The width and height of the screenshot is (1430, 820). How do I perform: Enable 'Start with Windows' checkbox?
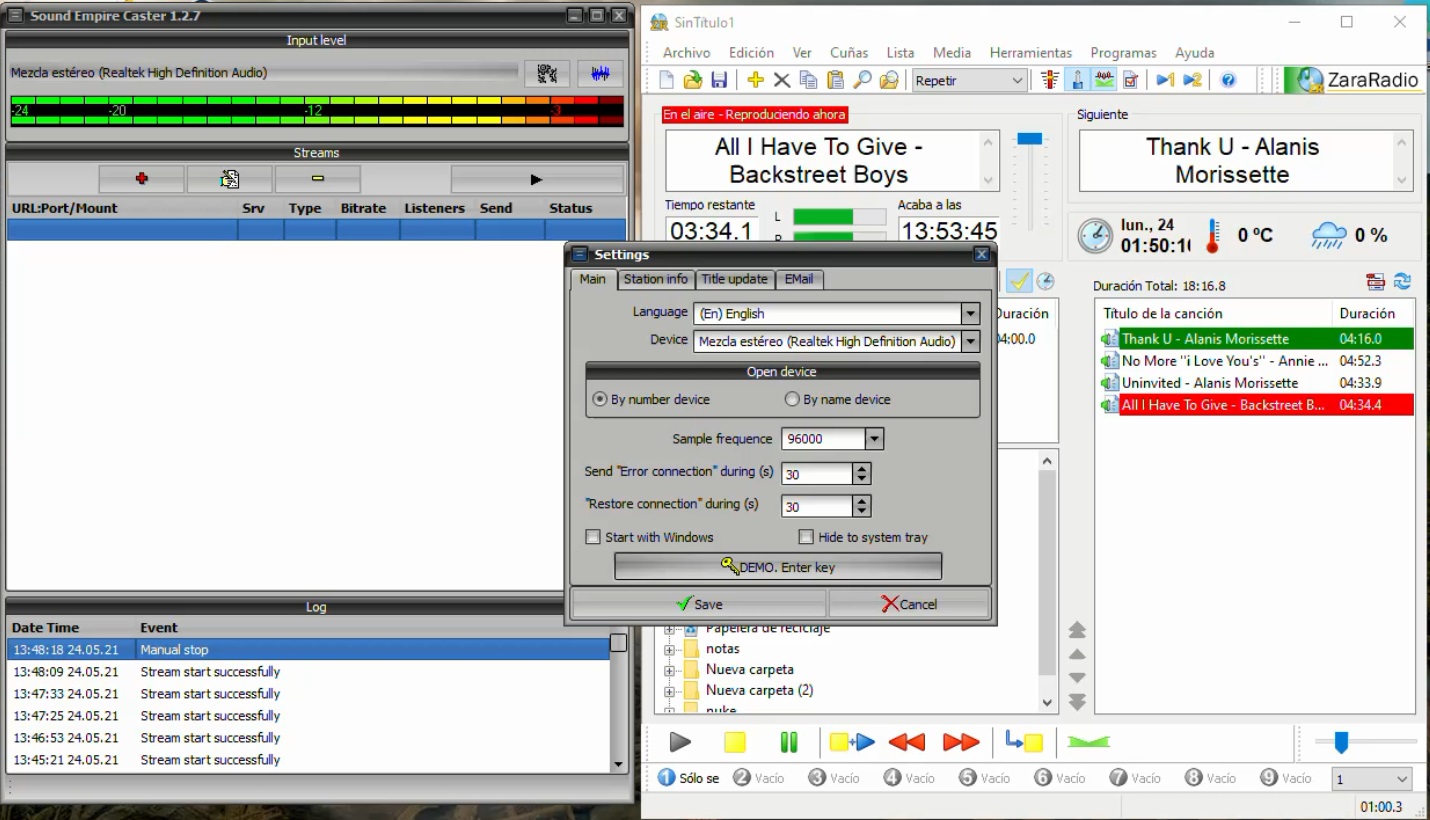[x=593, y=537]
